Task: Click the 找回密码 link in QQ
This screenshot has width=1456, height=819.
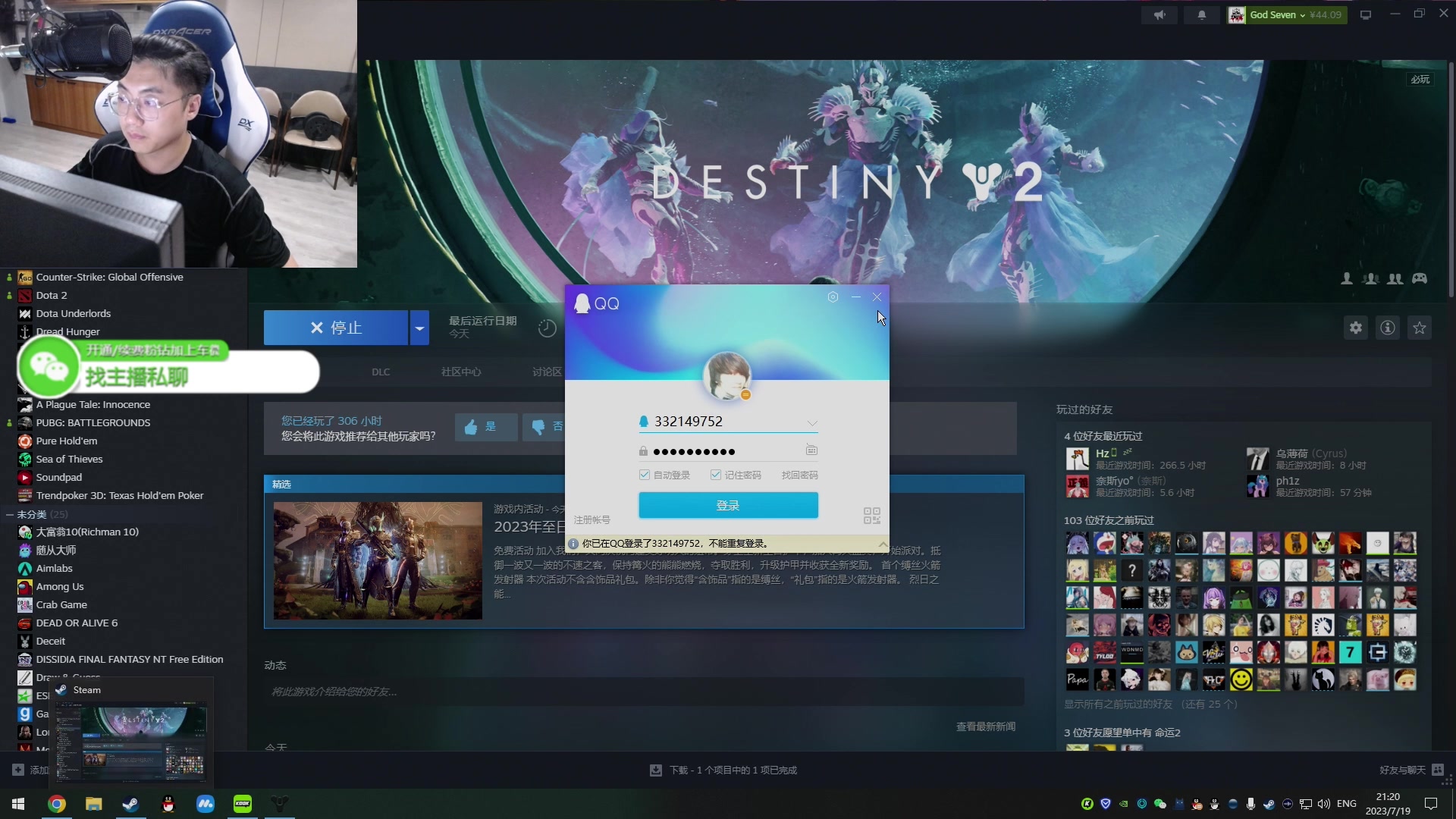Action: point(800,475)
